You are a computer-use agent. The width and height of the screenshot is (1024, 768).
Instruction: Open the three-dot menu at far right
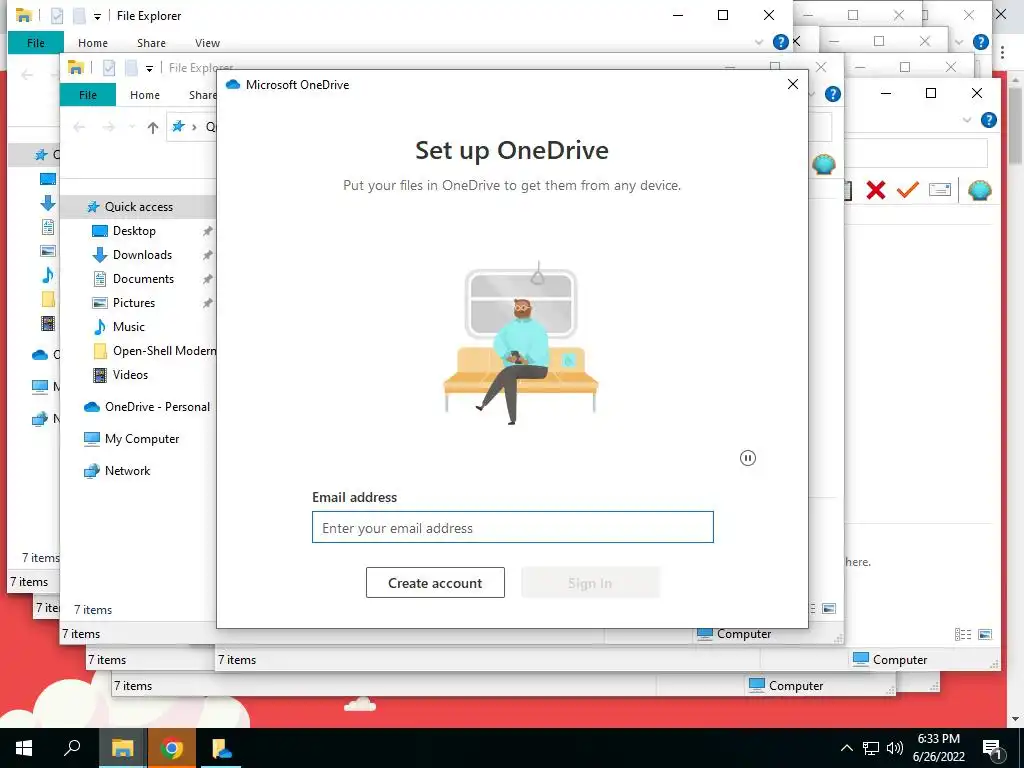(x=1002, y=52)
